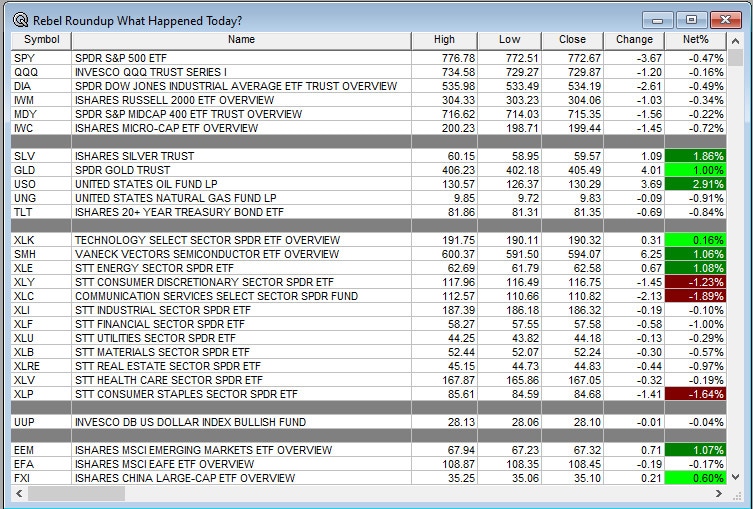
Task: Click INVESCO QQQ TRUST SERIES I name
Action: coord(241,72)
